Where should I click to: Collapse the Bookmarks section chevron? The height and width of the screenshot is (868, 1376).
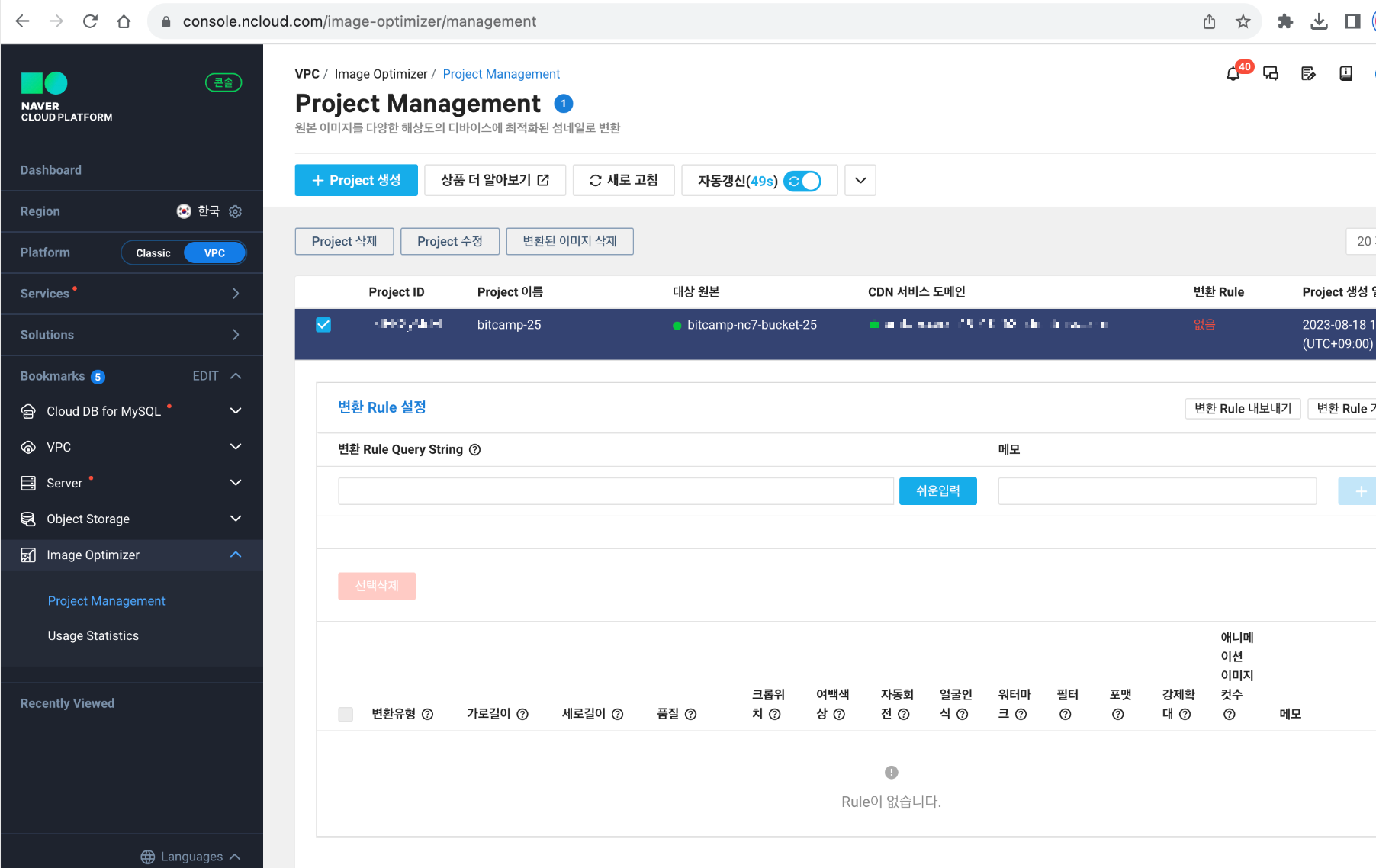pyautogui.click(x=236, y=376)
